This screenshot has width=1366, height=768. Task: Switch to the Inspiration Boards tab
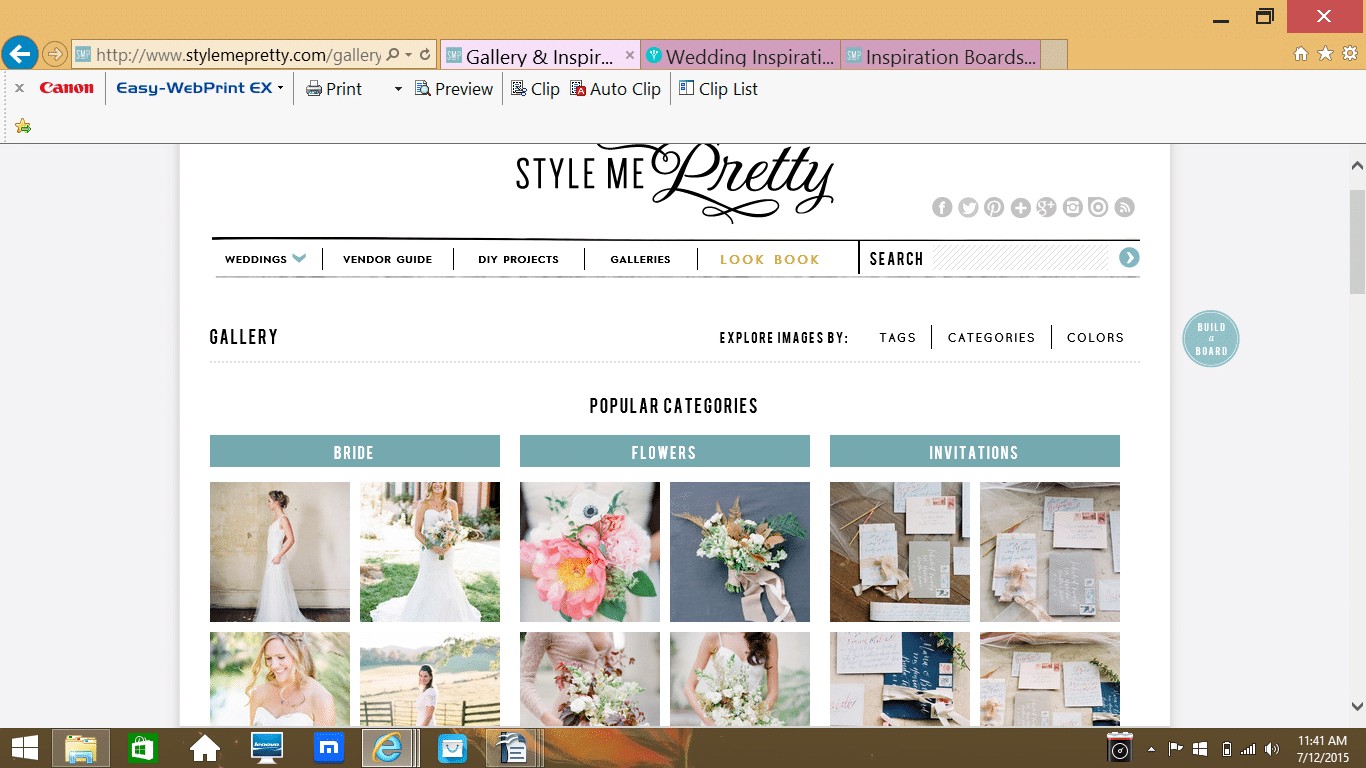(940, 57)
